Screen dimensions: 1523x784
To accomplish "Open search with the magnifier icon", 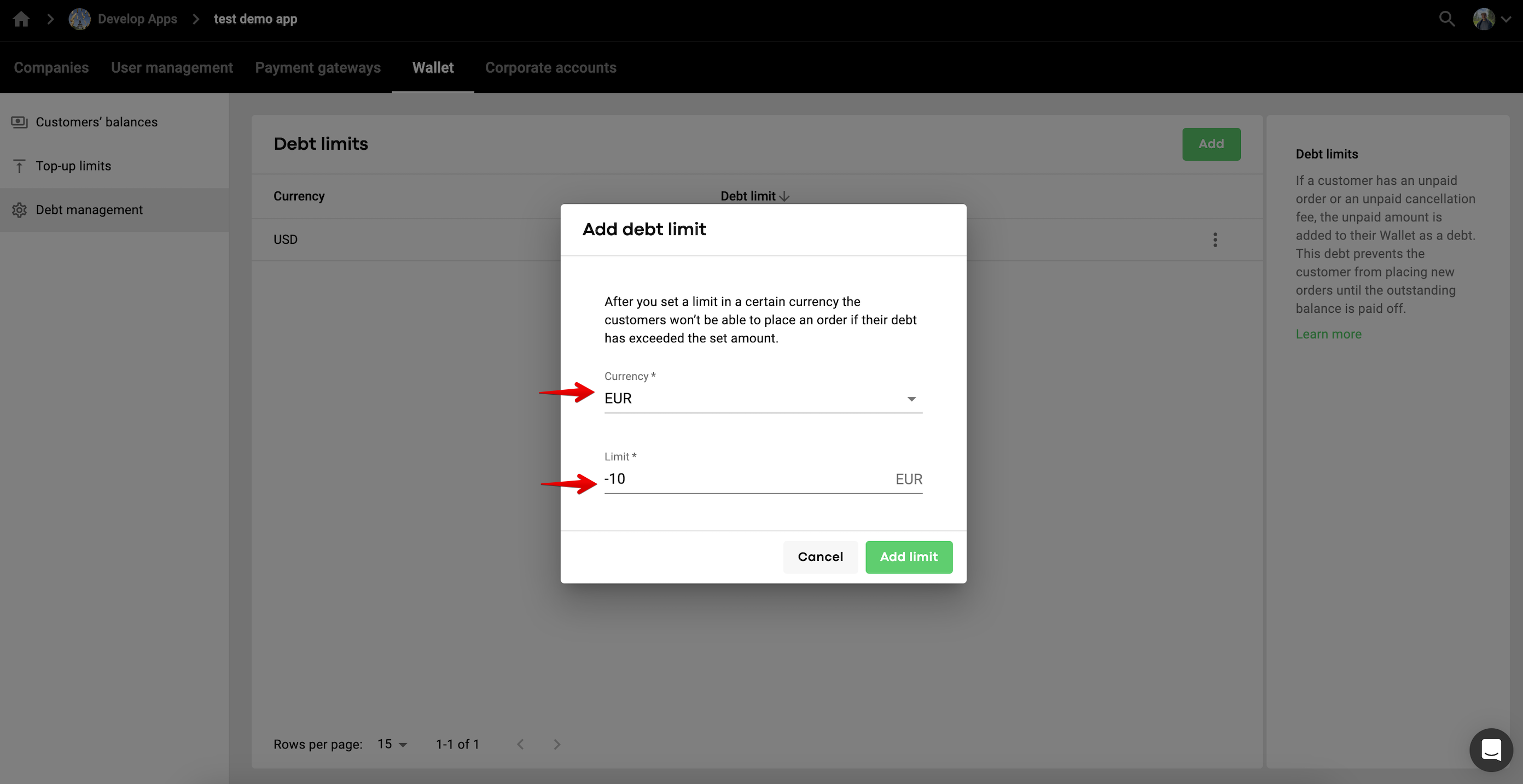I will (x=1446, y=19).
